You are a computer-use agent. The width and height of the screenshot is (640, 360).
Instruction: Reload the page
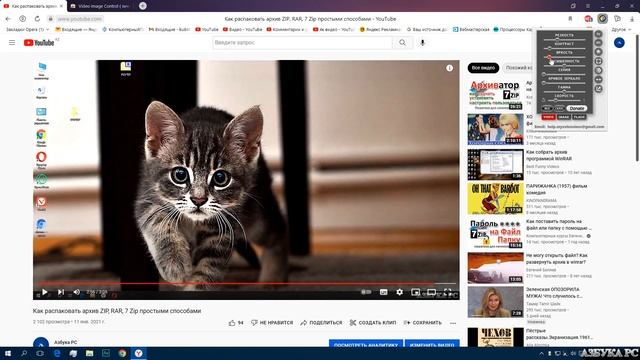click(37, 19)
